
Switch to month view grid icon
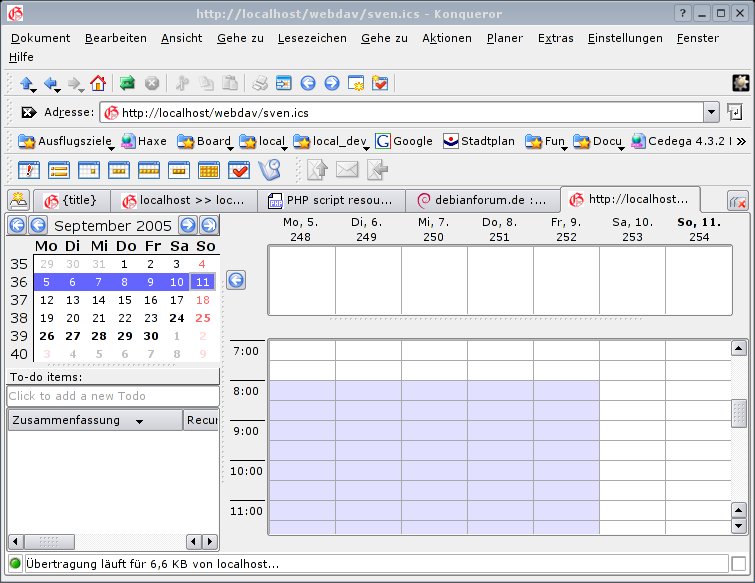click(209, 170)
